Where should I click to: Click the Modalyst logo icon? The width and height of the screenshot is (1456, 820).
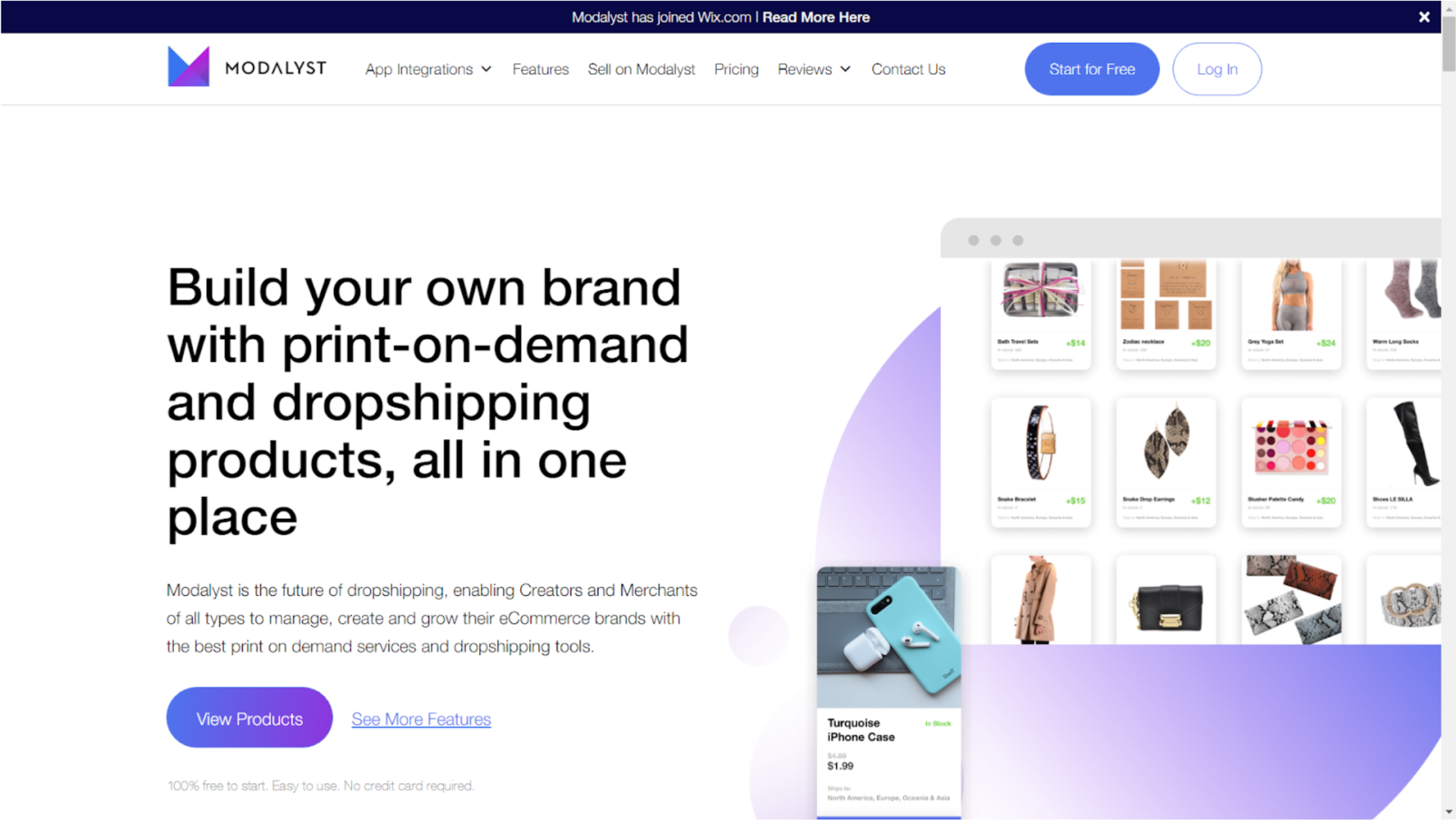tap(188, 67)
